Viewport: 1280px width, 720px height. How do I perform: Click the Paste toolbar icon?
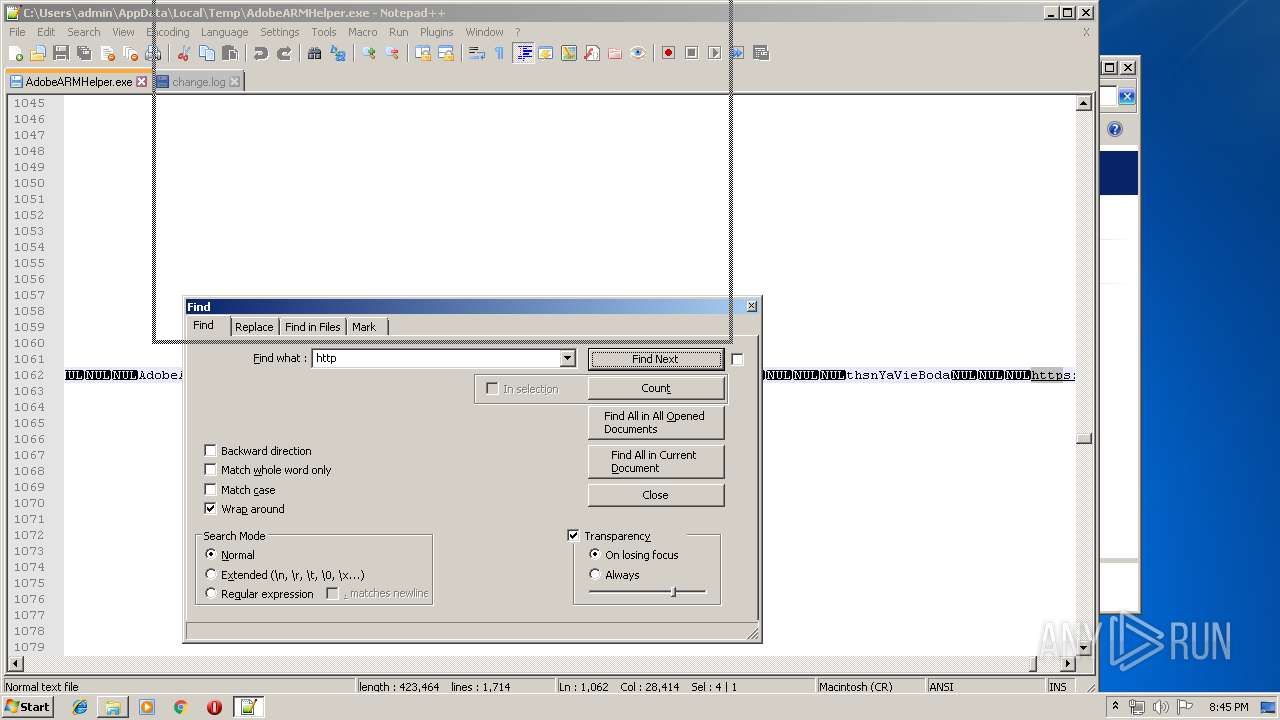pyautogui.click(x=230, y=53)
